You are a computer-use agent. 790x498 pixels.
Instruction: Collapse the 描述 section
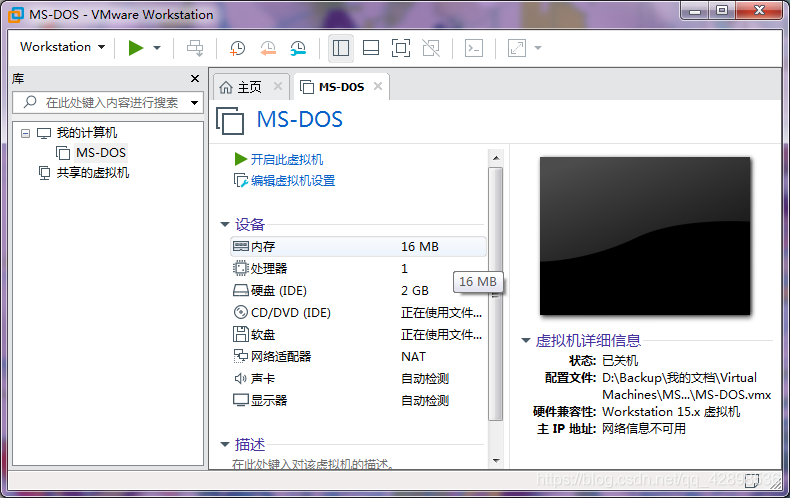click(x=225, y=444)
